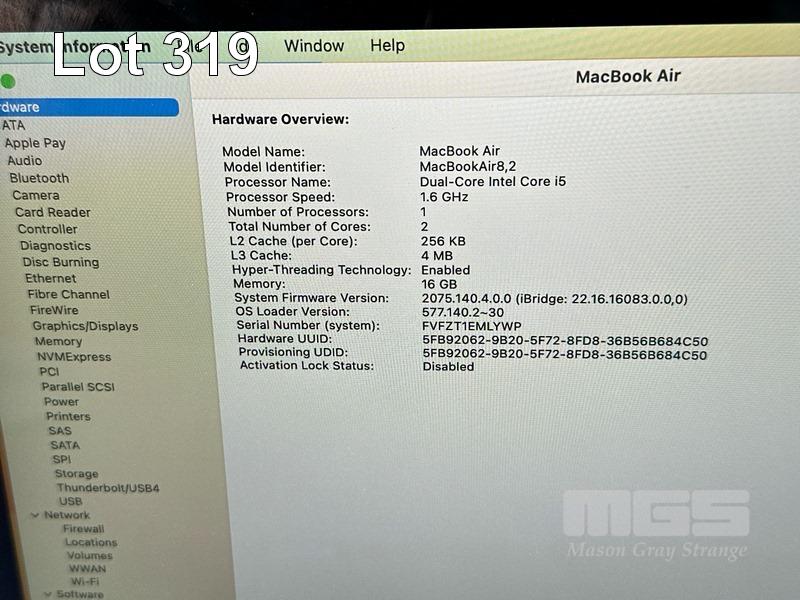Open the Help menu
Viewport: 800px width, 600px height.
(x=387, y=45)
